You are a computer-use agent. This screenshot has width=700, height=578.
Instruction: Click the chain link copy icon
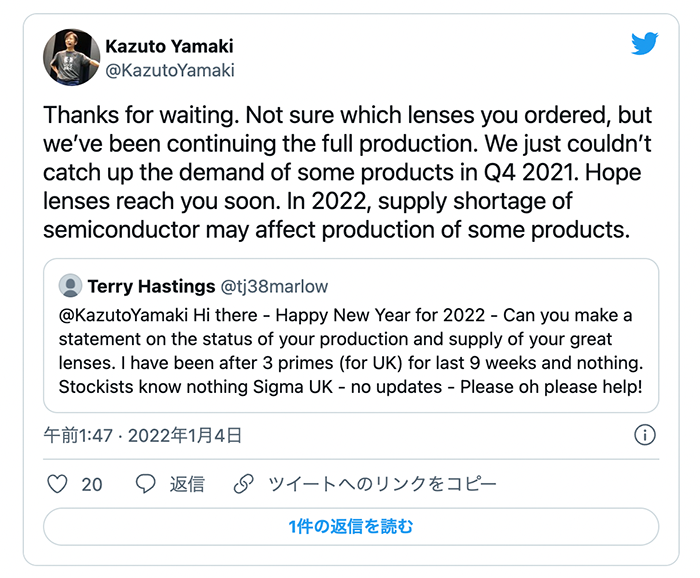pos(244,484)
